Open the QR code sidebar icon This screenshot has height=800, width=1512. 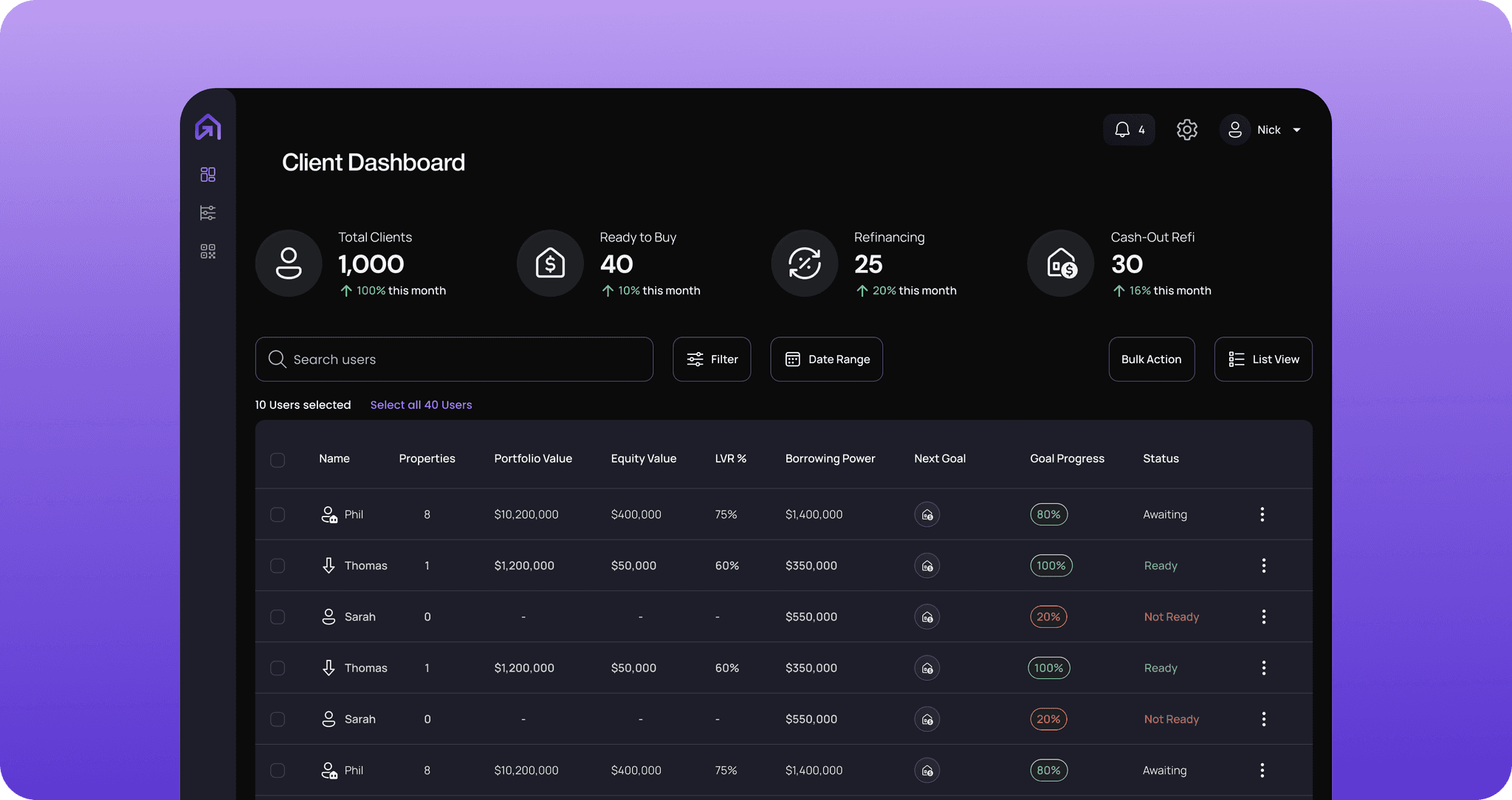tap(208, 252)
